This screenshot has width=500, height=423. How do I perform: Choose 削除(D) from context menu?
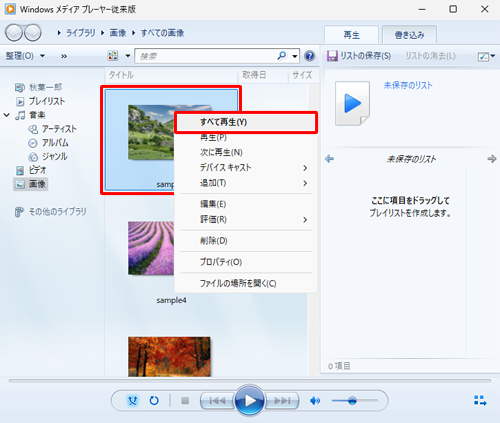(x=246, y=241)
